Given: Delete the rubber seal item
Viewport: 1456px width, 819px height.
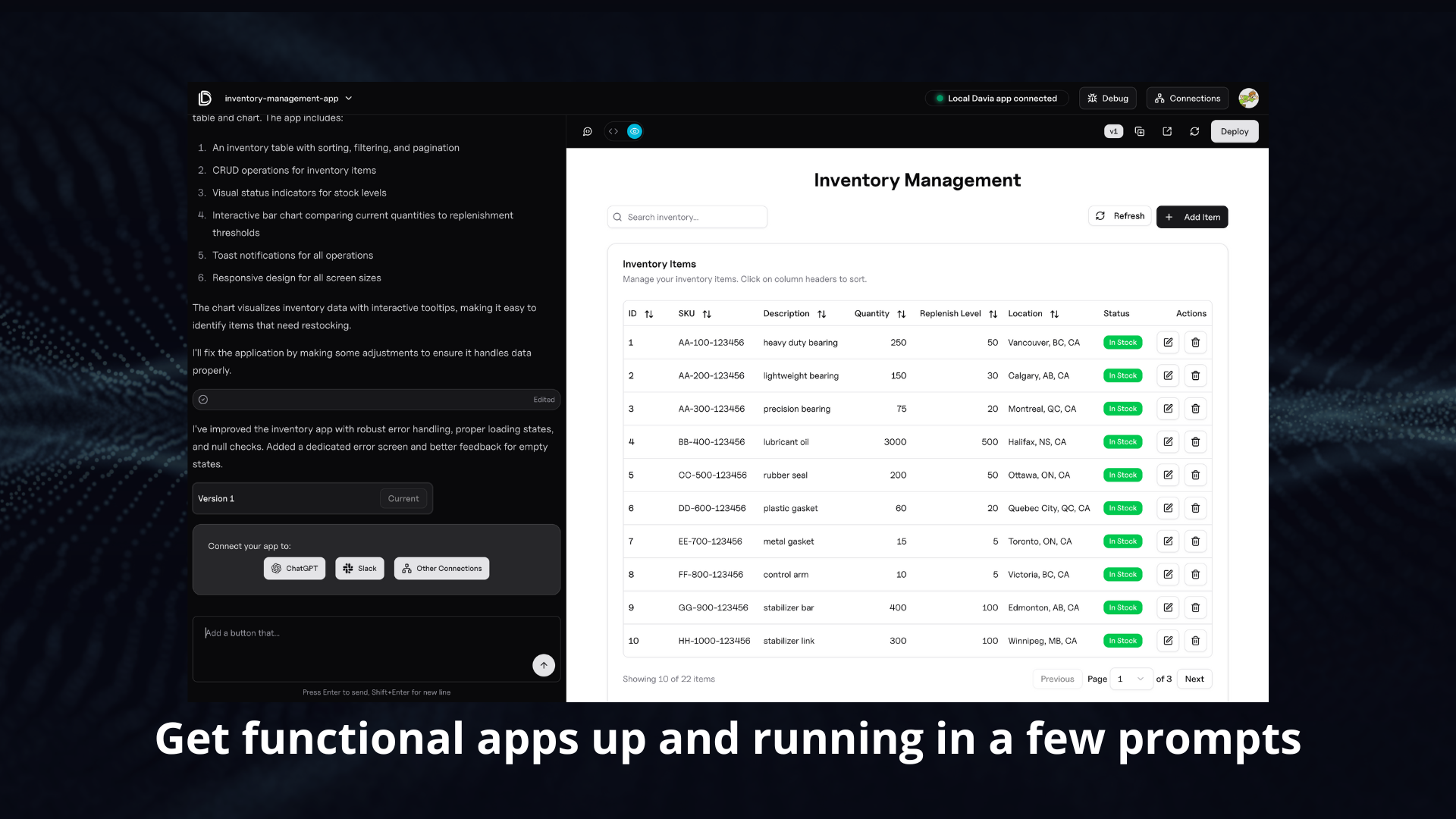Looking at the screenshot, I should click(x=1195, y=475).
